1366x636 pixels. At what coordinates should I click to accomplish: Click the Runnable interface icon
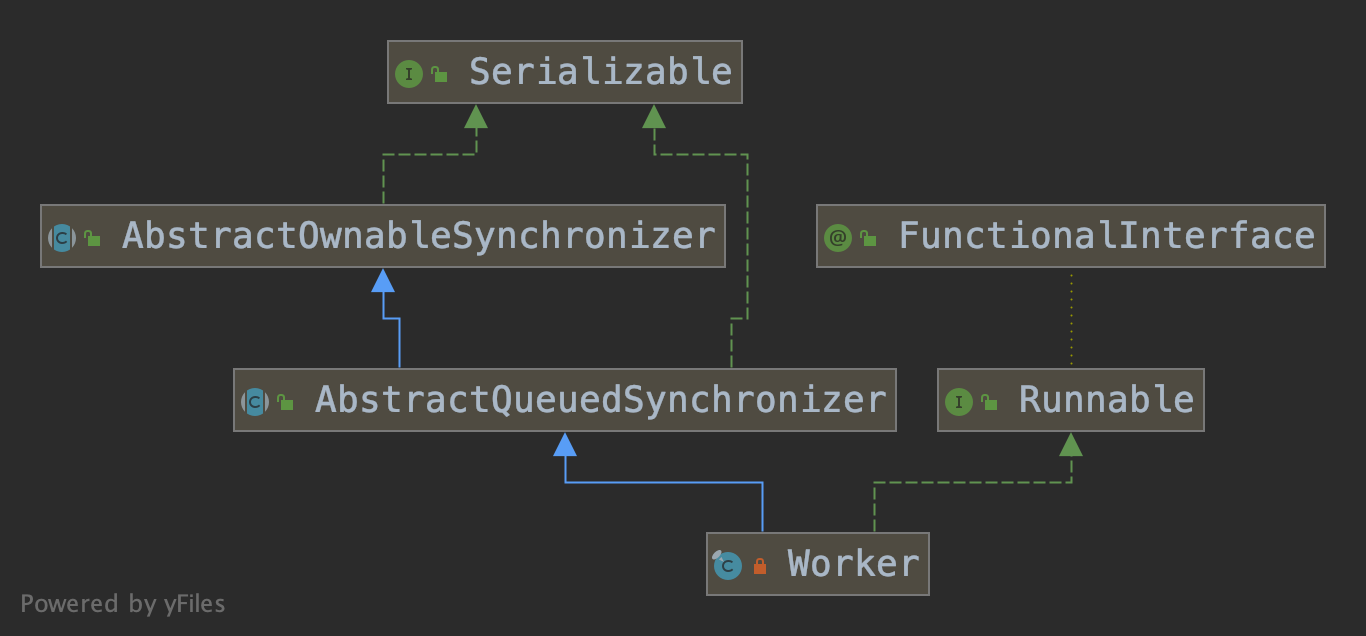958,402
